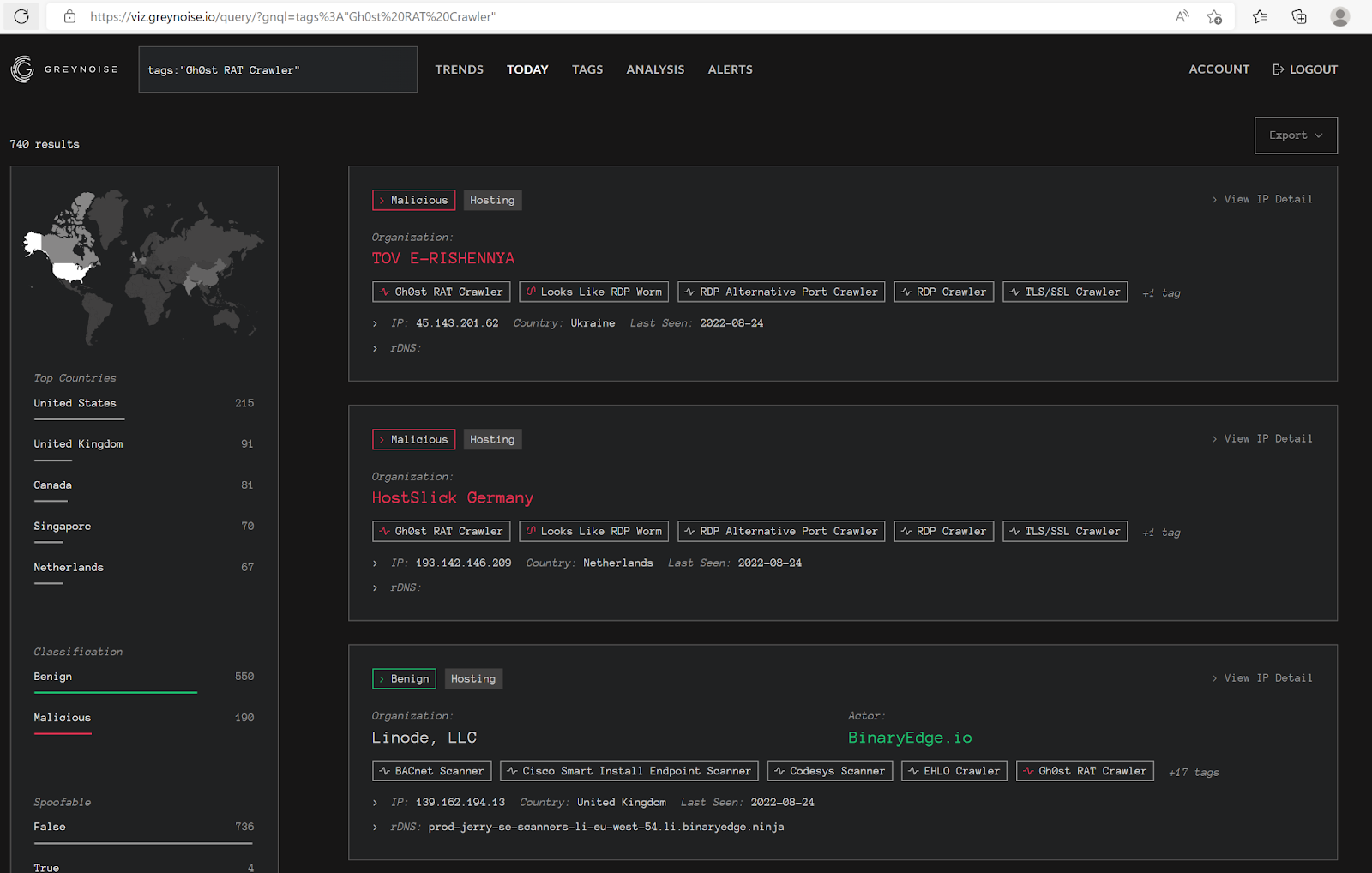Click the logout arrow icon

(x=1279, y=69)
